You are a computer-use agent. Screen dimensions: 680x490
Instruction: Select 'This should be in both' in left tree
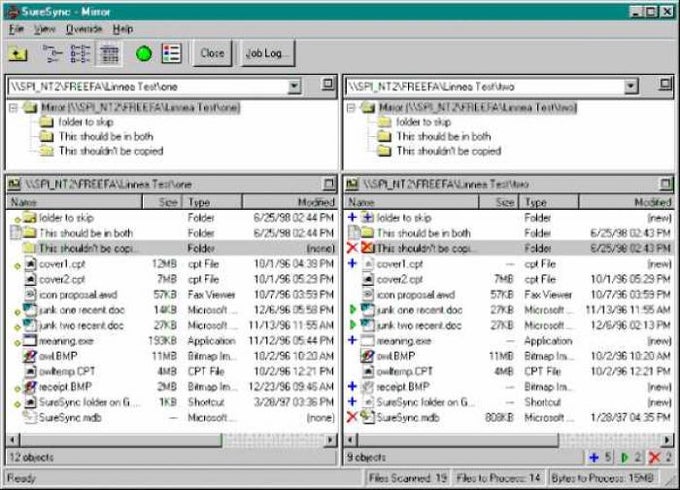click(106, 137)
